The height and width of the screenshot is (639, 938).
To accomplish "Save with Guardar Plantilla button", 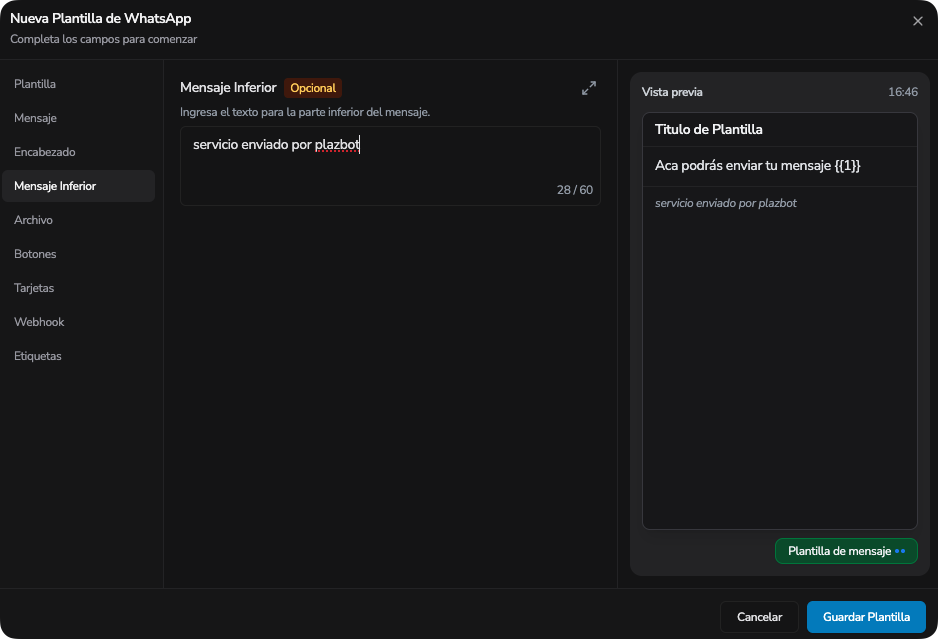I will tap(866, 617).
